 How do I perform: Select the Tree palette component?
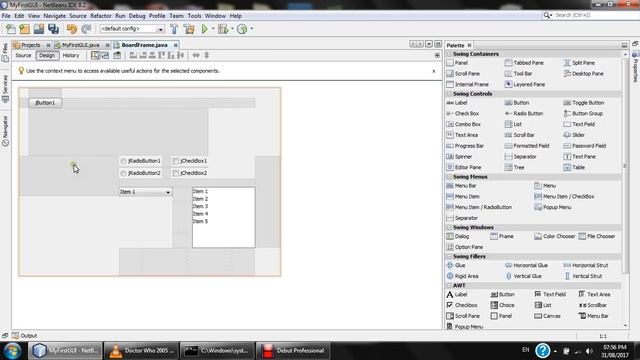point(515,167)
